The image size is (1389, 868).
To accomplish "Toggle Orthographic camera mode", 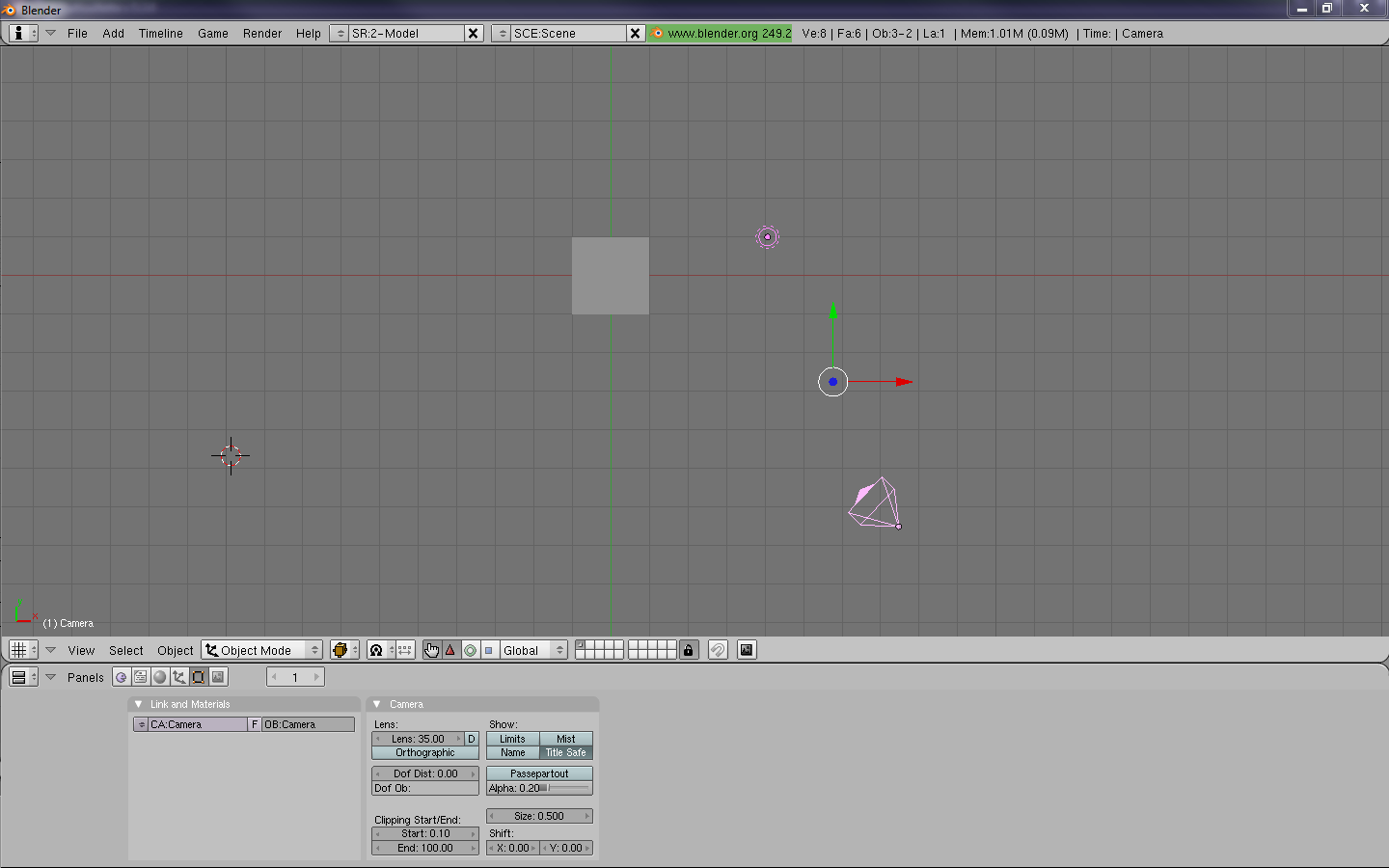I will pyautogui.click(x=425, y=752).
